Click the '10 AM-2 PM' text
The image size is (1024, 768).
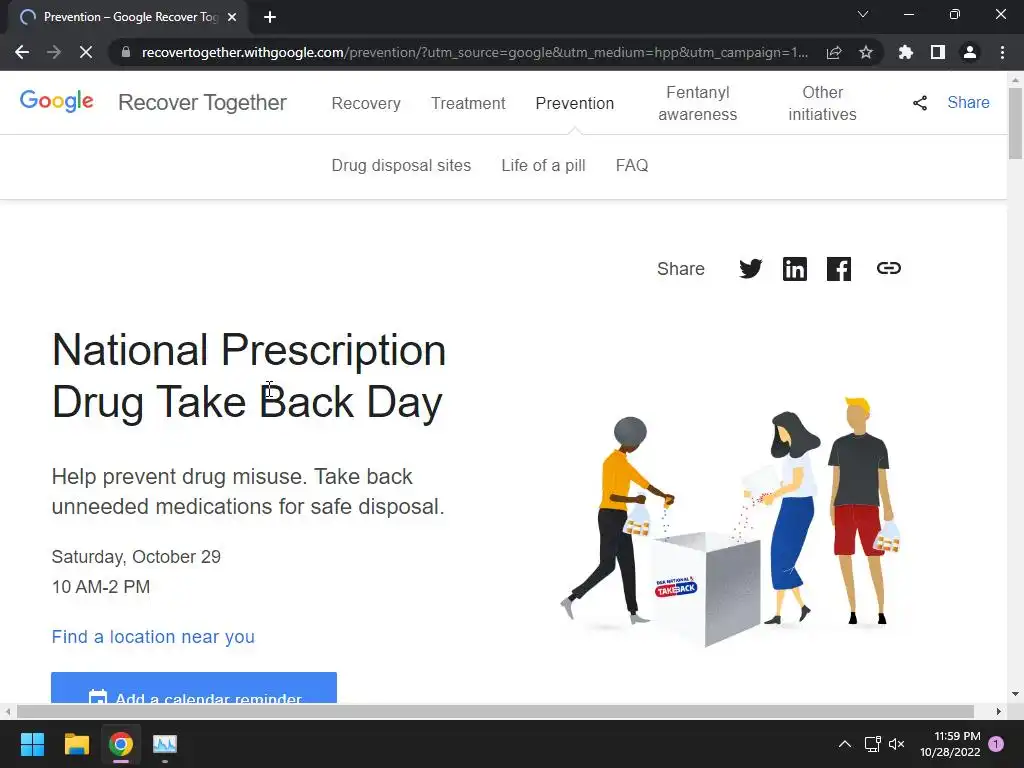click(x=101, y=587)
